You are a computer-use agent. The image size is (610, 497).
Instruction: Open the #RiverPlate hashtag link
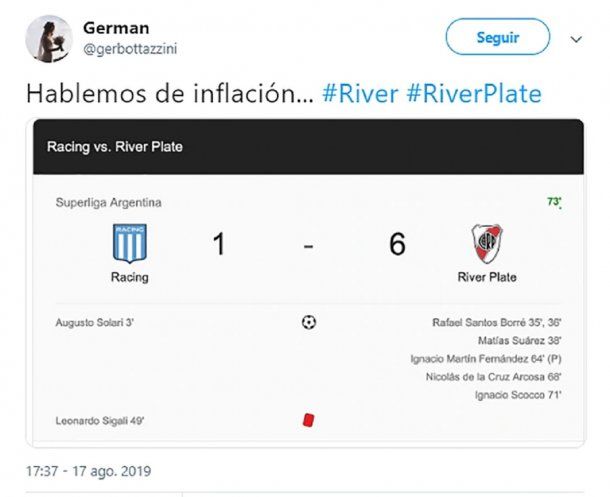[x=474, y=94]
